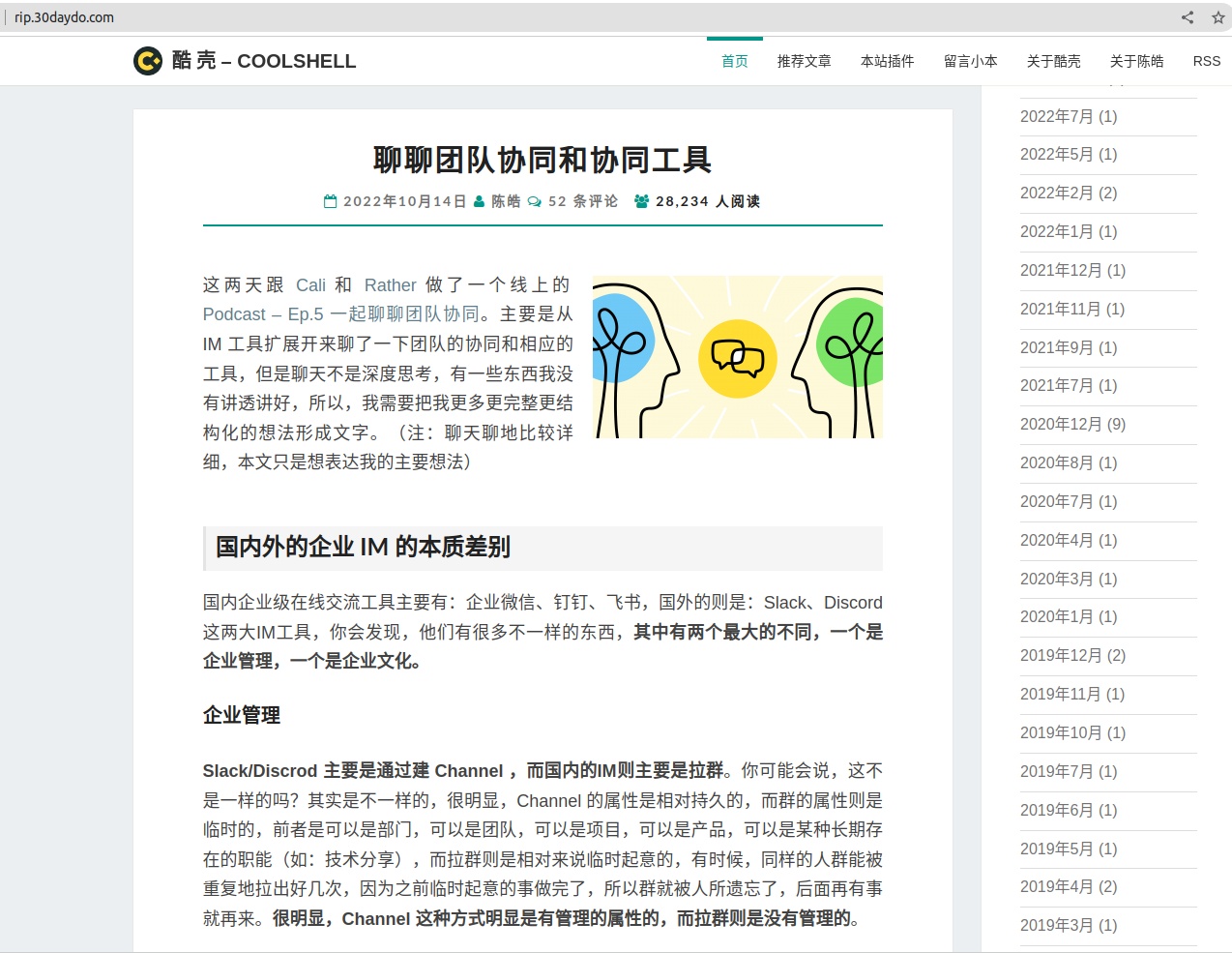This screenshot has width=1232, height=953.
Task: Click the 酷 壳 – COOLSHELL site title
Action: (264, 61)
